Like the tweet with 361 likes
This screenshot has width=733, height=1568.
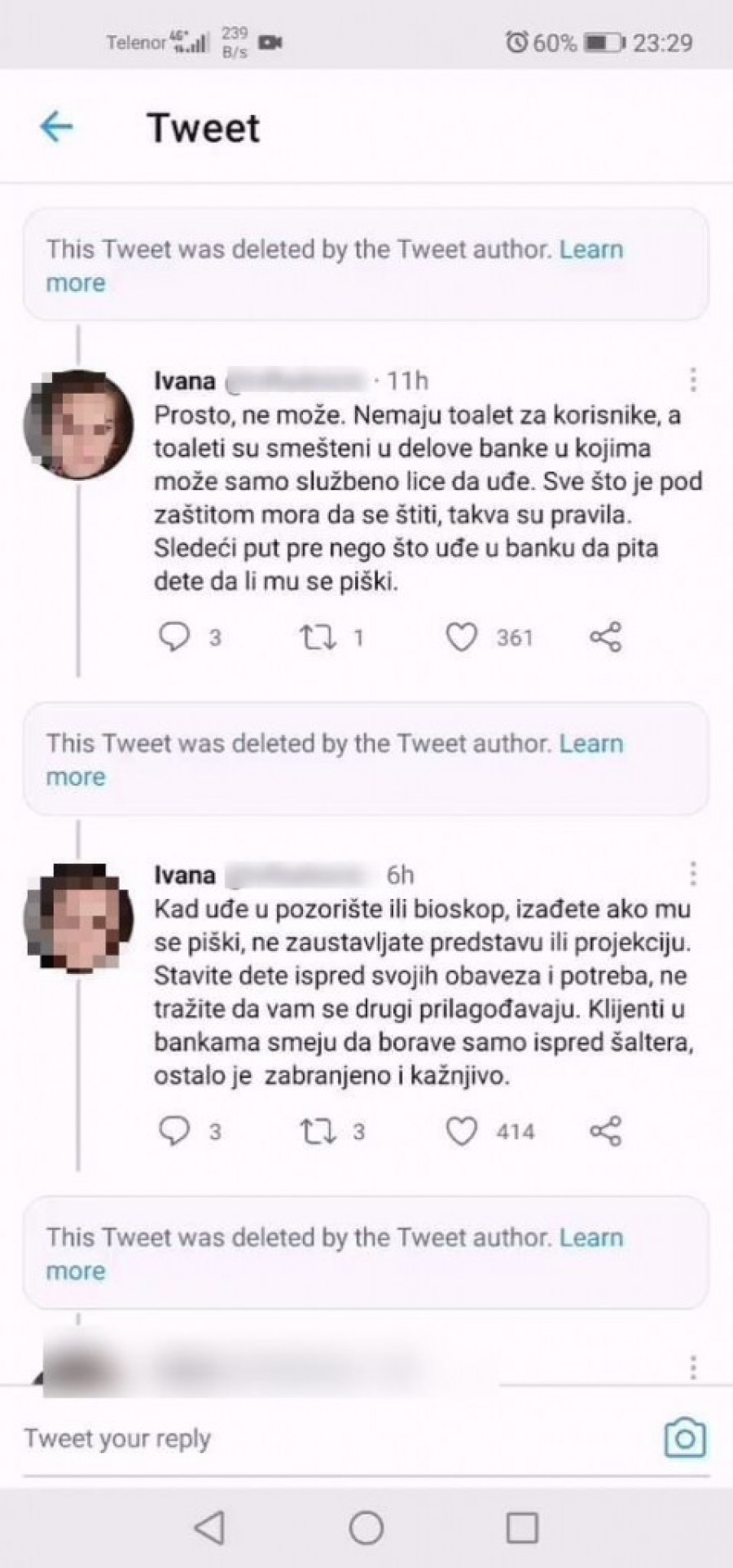tap(461, 636)
